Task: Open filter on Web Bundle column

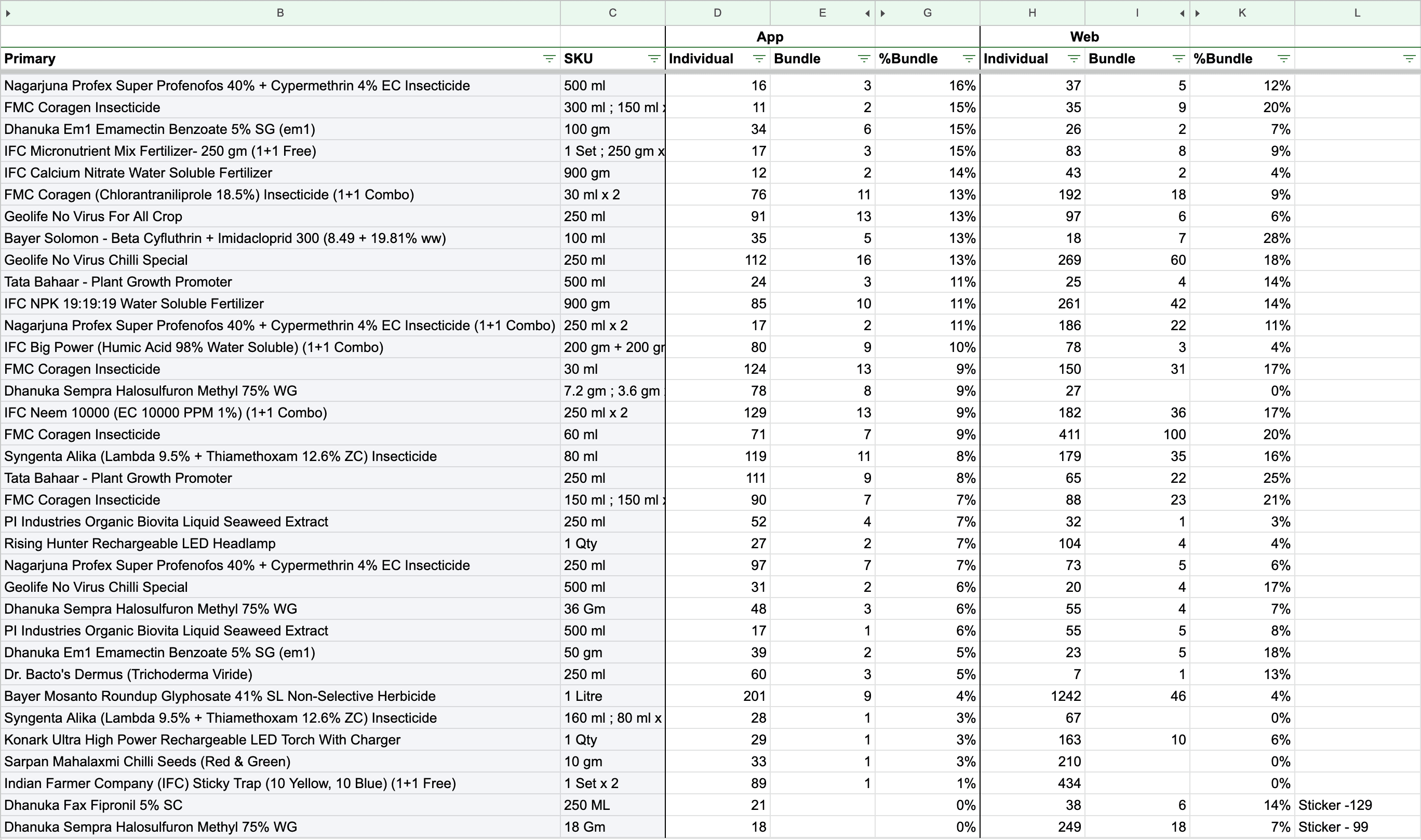Action: (1178, 59)
